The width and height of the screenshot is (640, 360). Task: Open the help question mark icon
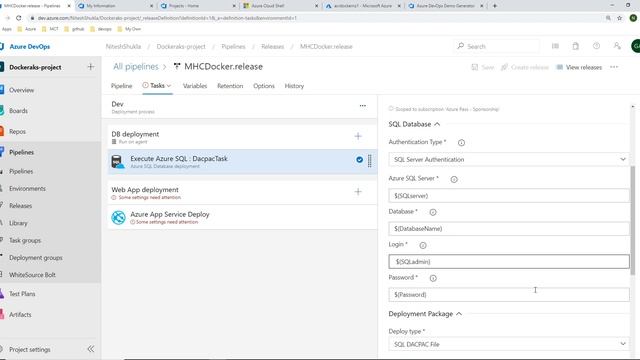[596, 46]
